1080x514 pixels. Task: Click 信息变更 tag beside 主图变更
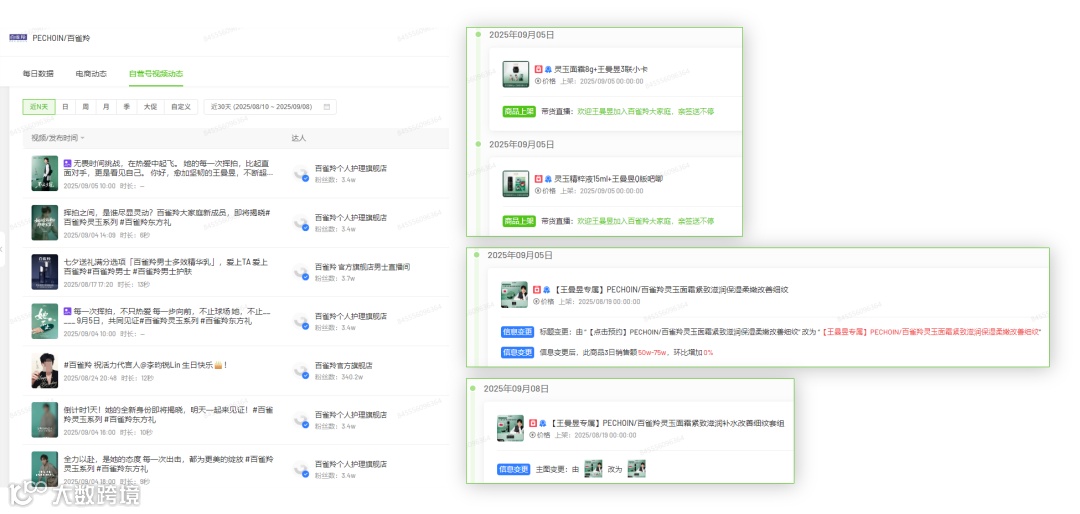514,469
